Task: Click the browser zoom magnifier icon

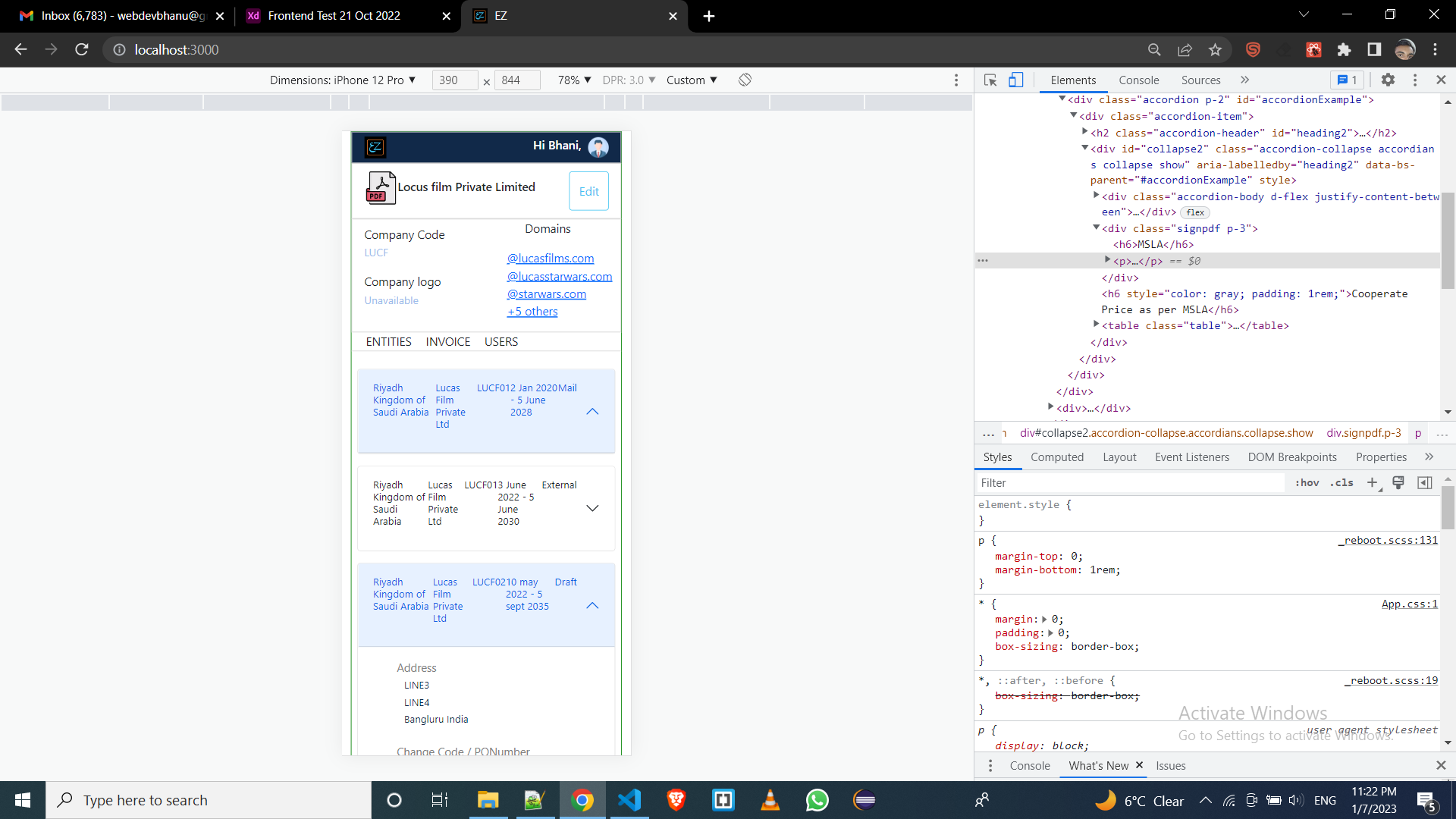Action: (1154, 50)
